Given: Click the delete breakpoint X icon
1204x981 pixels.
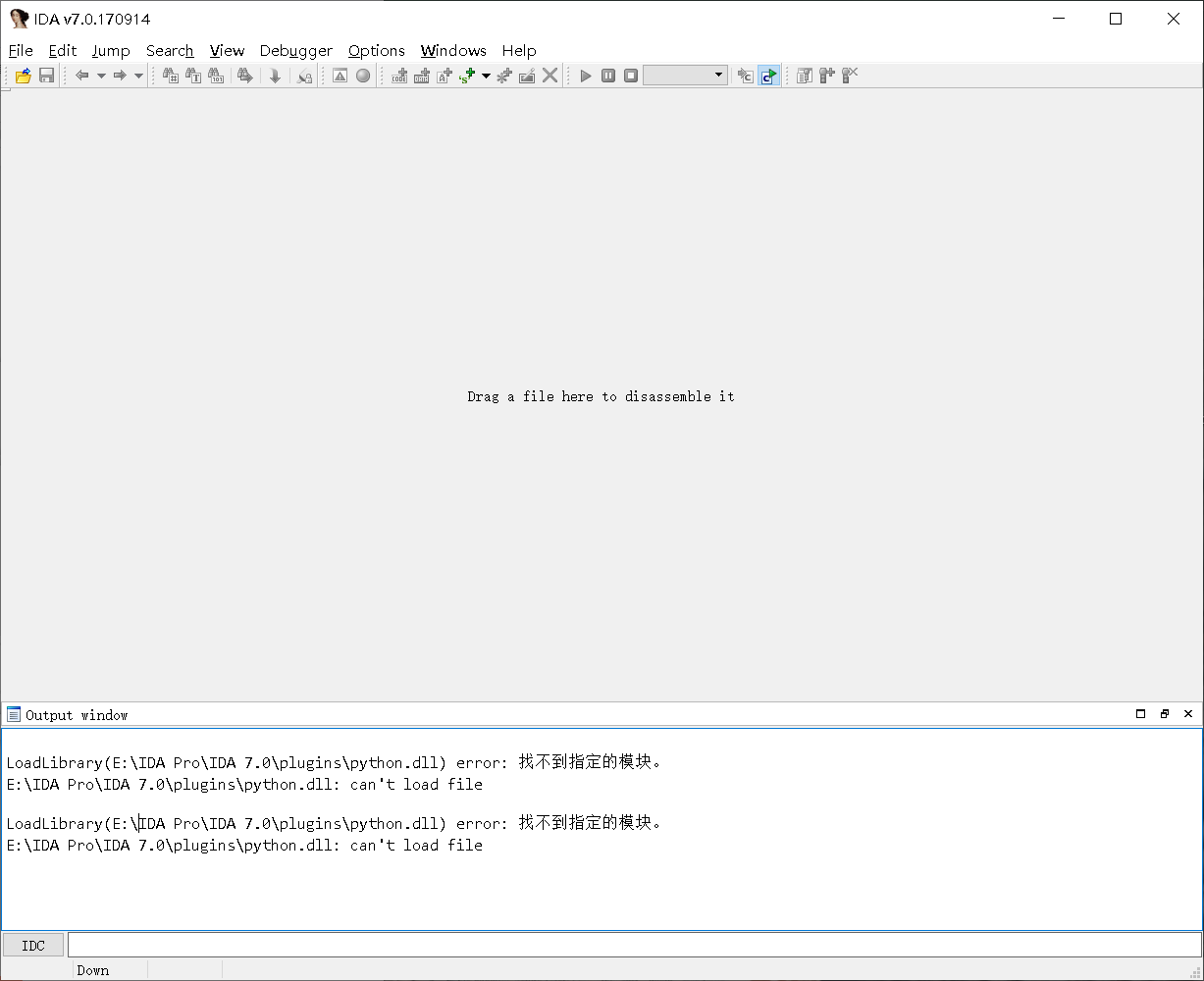Looking at the screenshot, I should click(x=850, y=76).
